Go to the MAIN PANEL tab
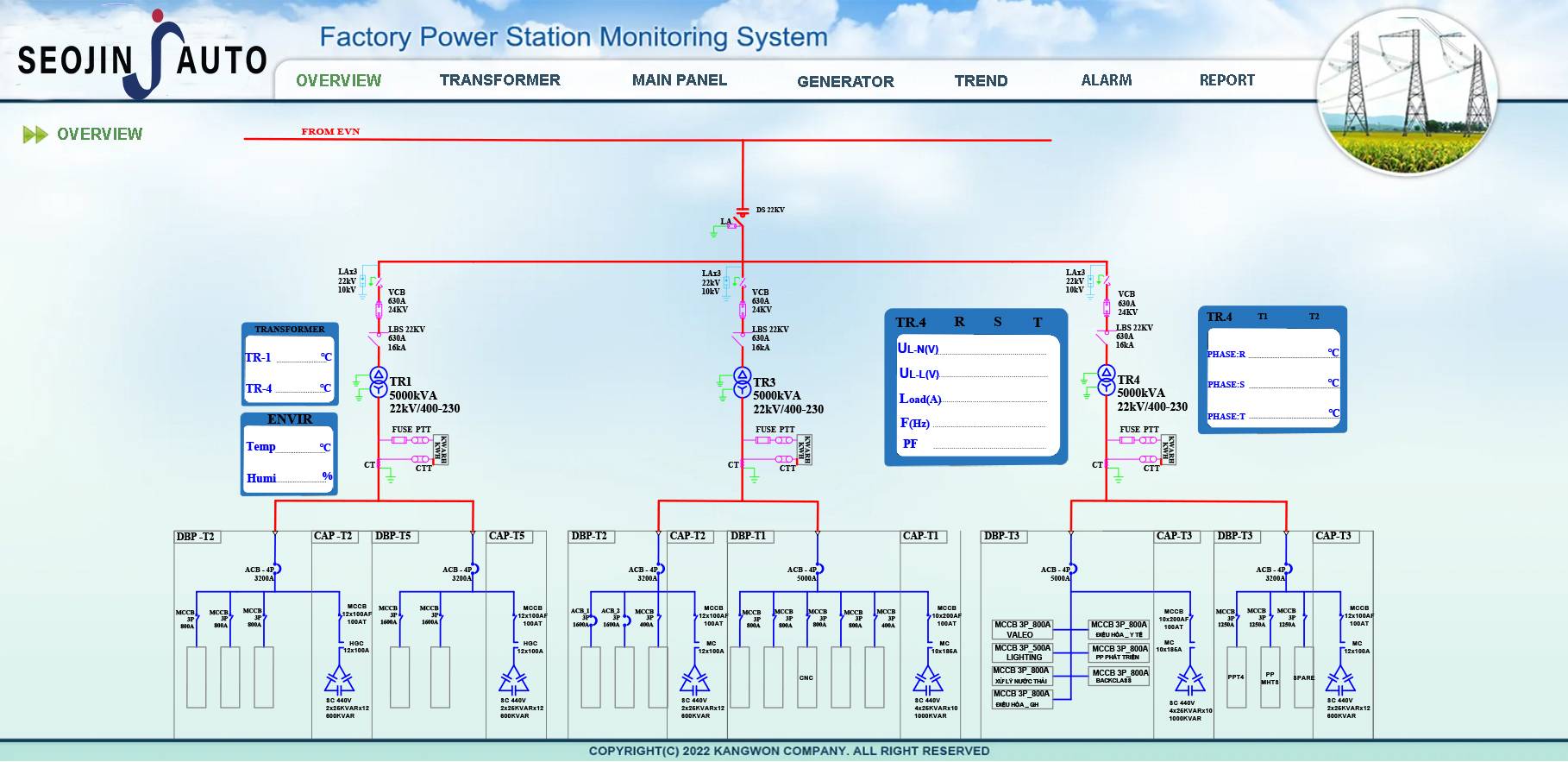Viewport: 1568px width, 762px height. (679, 80)
